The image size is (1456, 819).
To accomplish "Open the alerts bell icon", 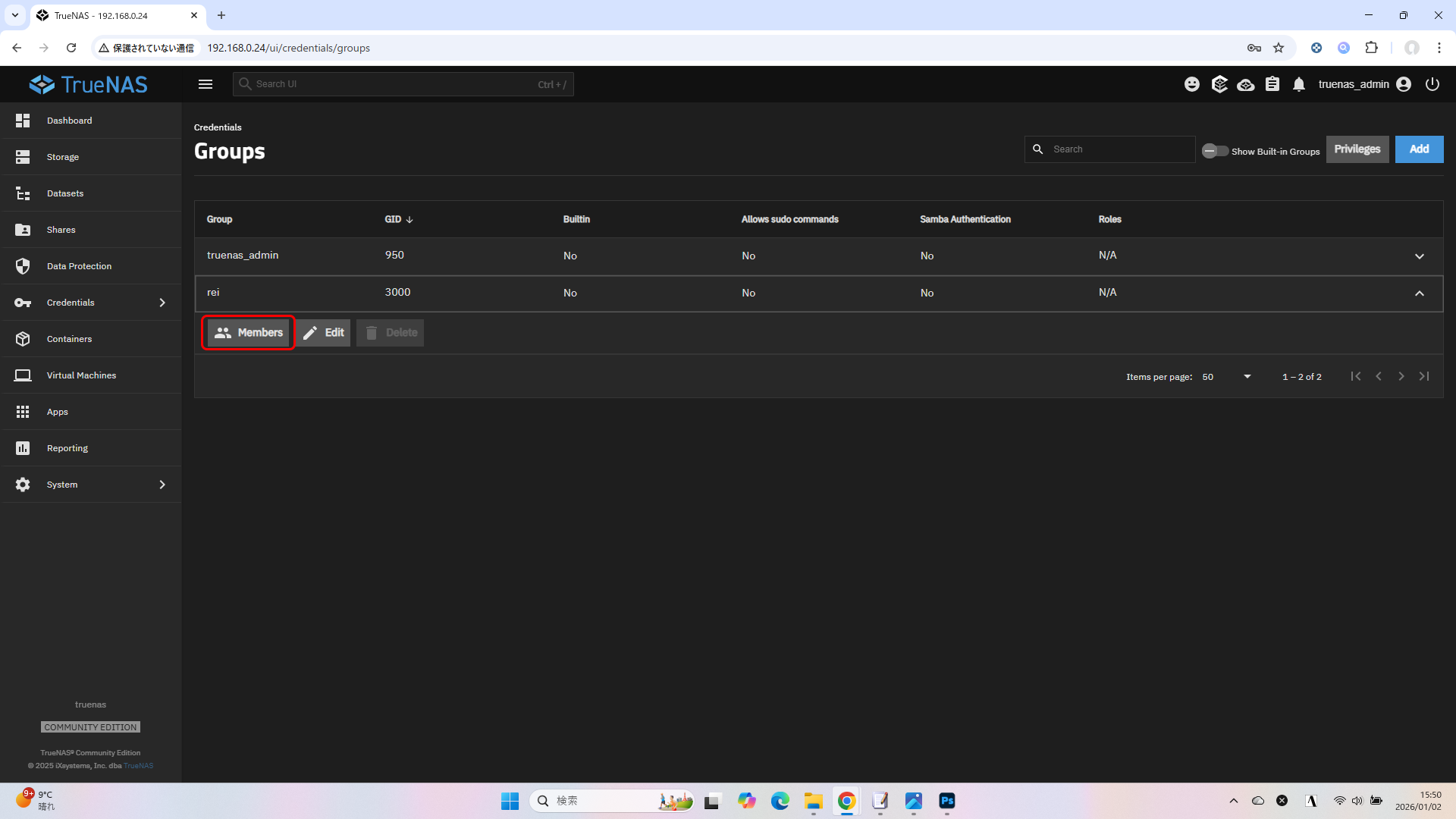I will click(x=1299, y=84).
